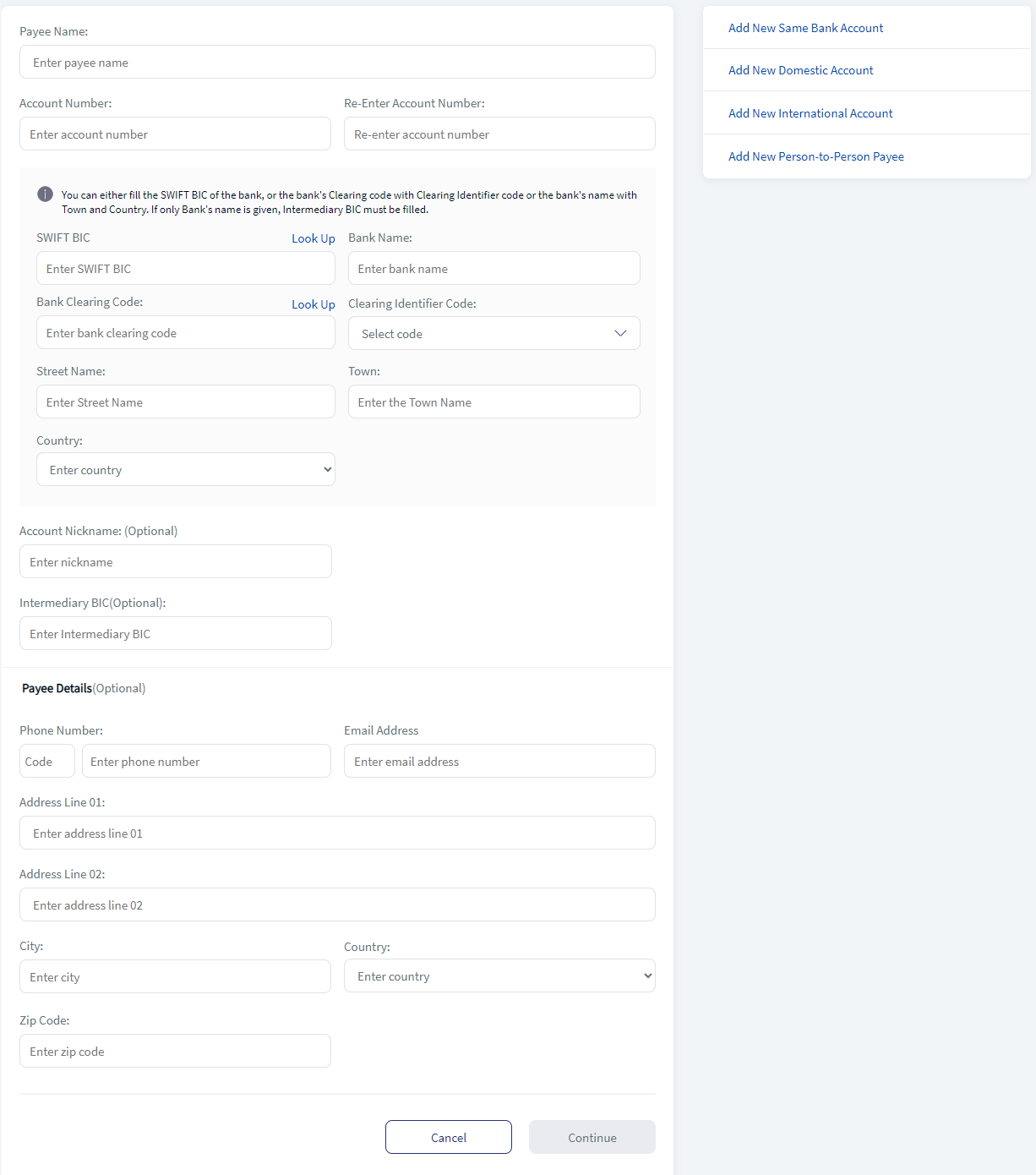Focus the Payee Name input field
The image size is (1036, 1175).
337,62
